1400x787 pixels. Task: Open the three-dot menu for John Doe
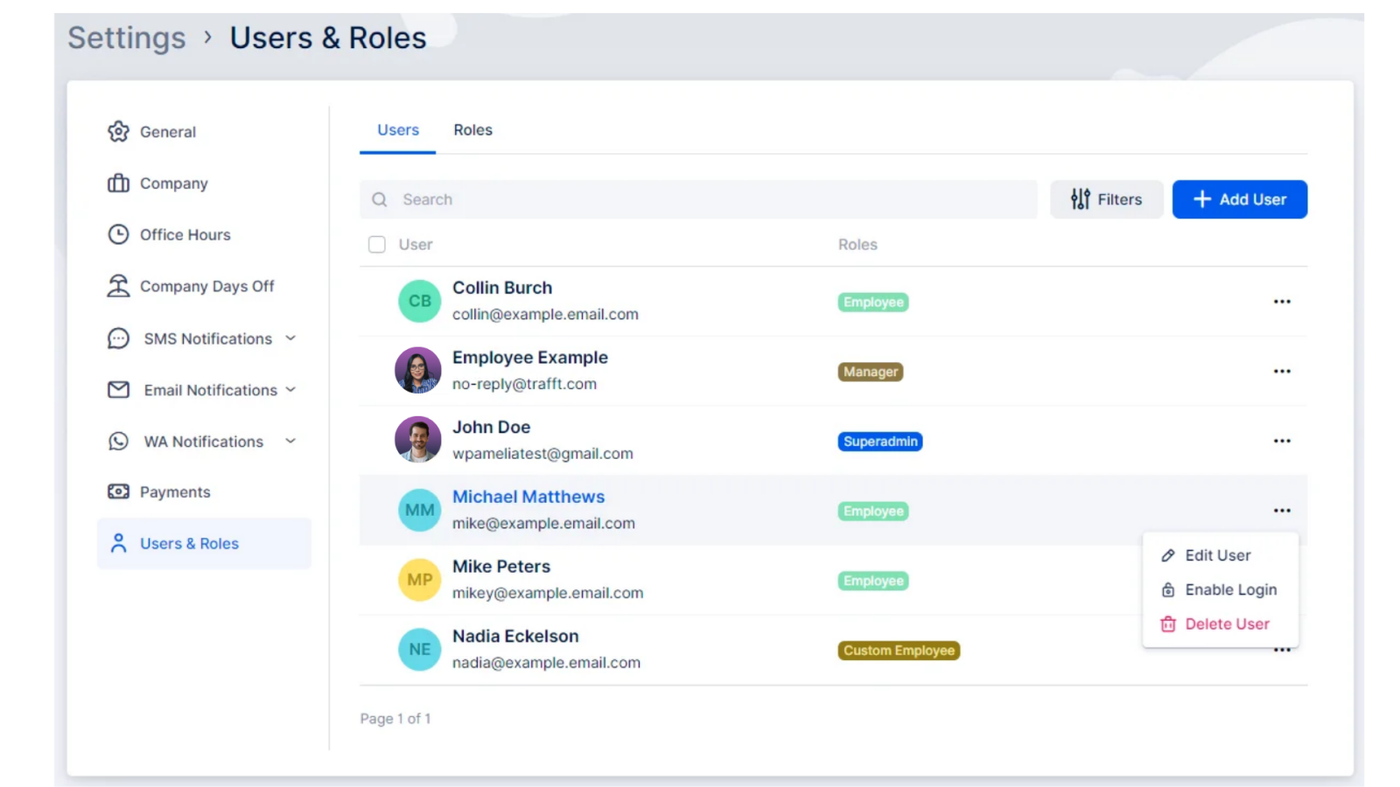pos(1281,441)
